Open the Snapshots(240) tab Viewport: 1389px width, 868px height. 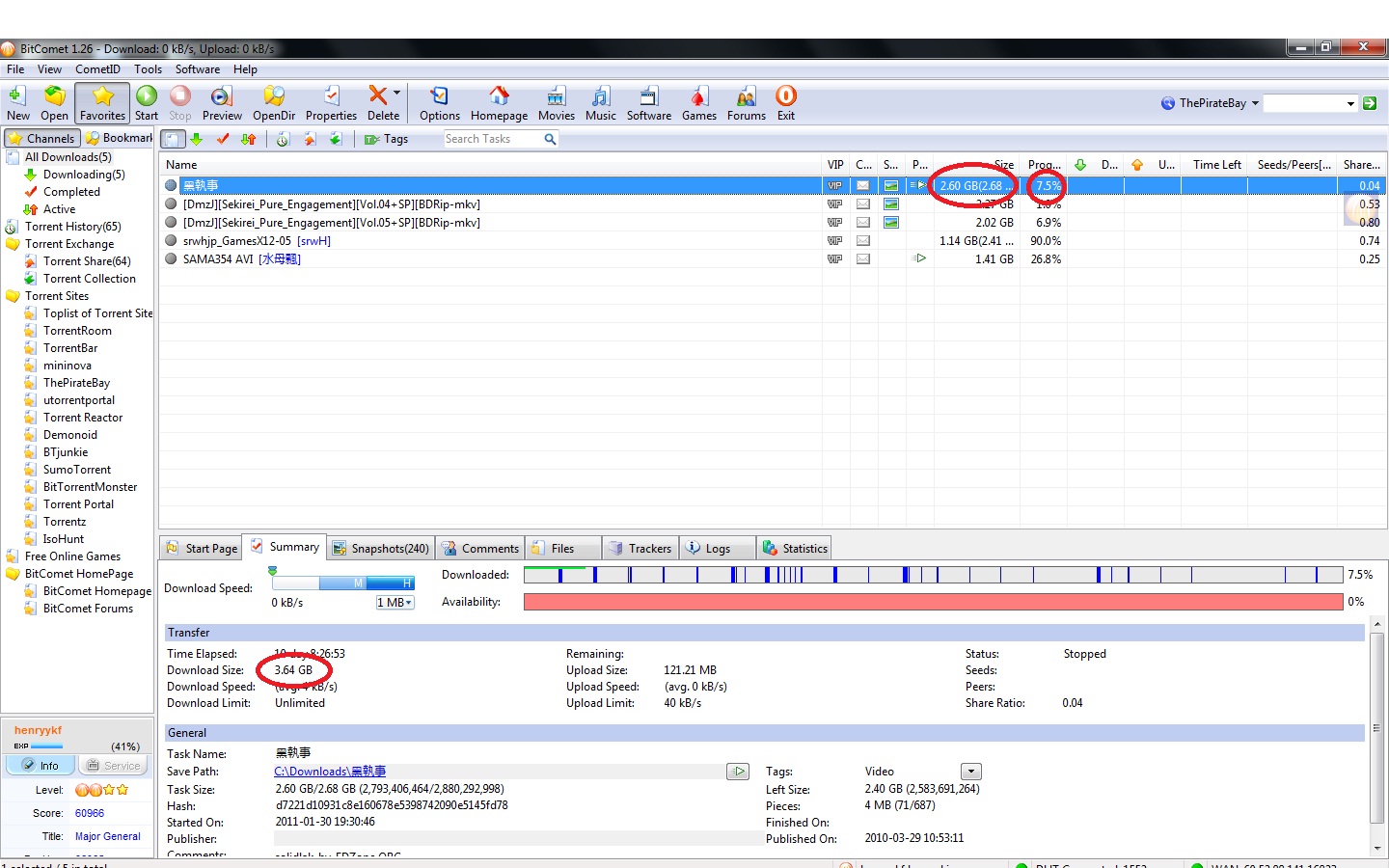click(x=381, y=549)
